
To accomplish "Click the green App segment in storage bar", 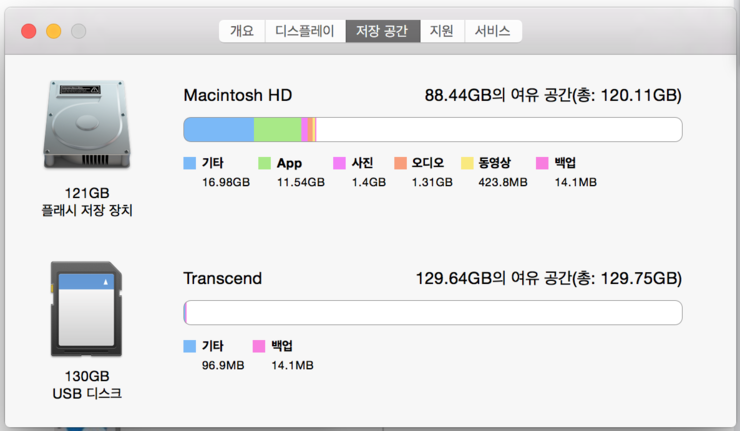I will tap(277, 130).
